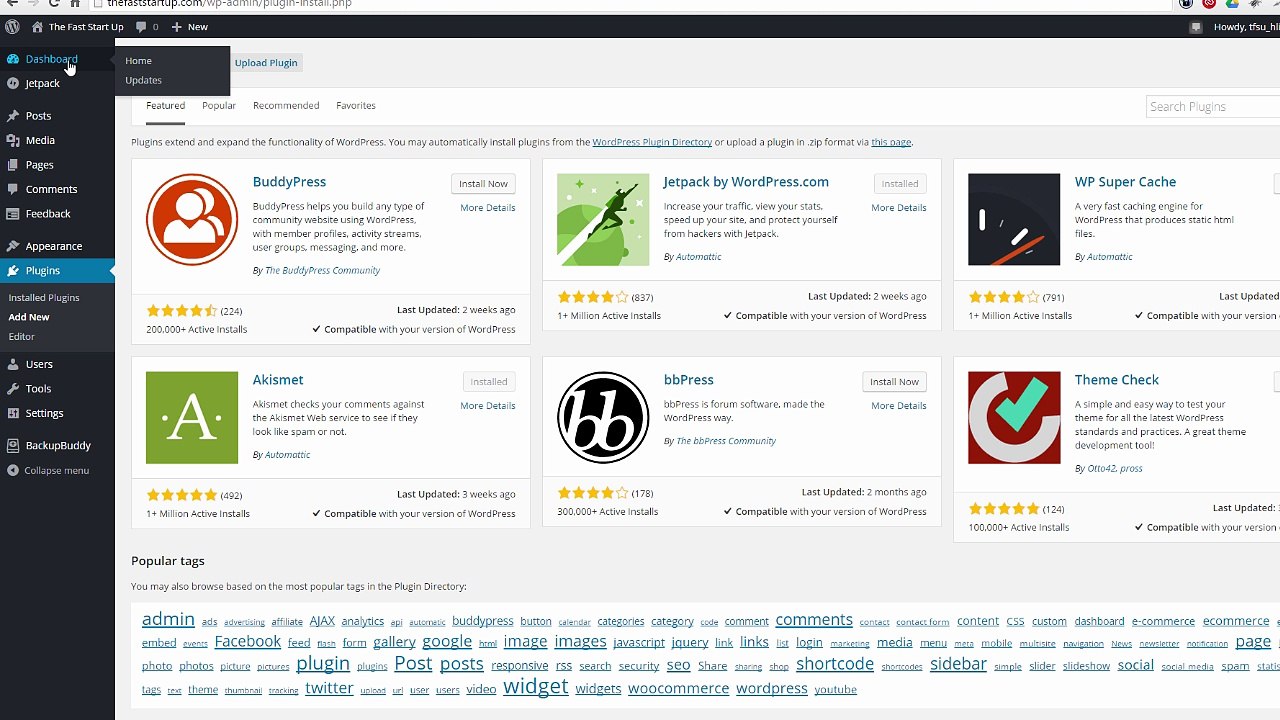Image resolution: width=1280 pixels, height=720 pixels.
Task: Select Updates in Dashboard submenu
Action: 143,80
